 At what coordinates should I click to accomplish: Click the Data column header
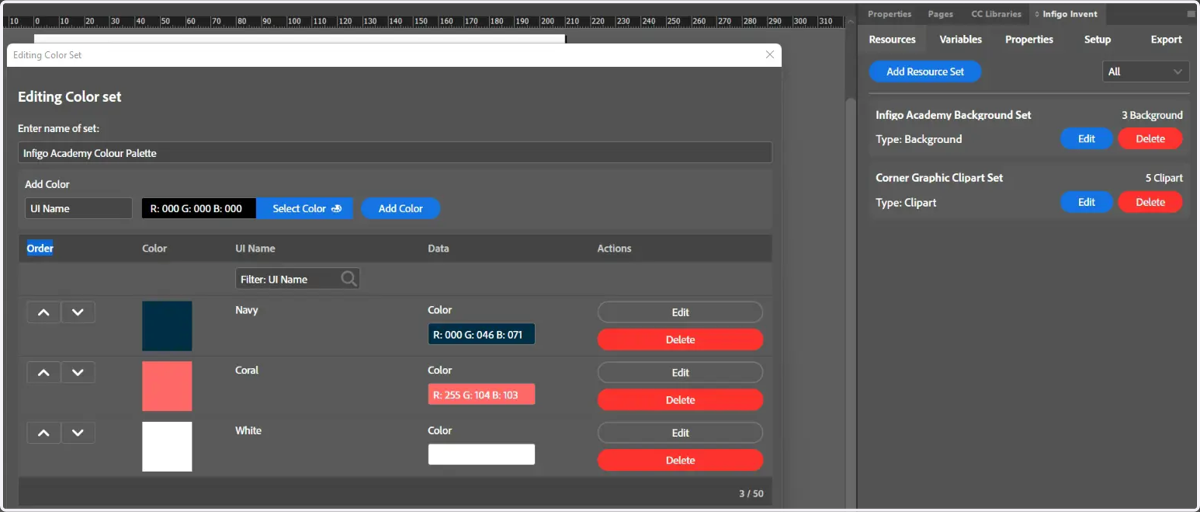pyautogui.click(x=439, y=248)
